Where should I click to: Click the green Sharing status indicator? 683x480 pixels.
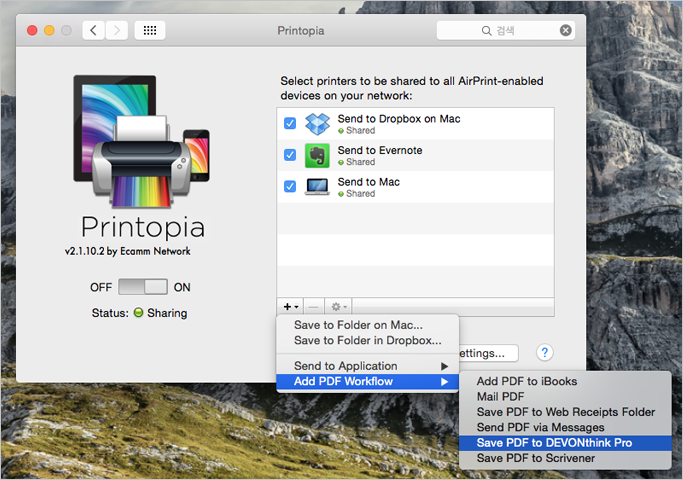(138, 312)
